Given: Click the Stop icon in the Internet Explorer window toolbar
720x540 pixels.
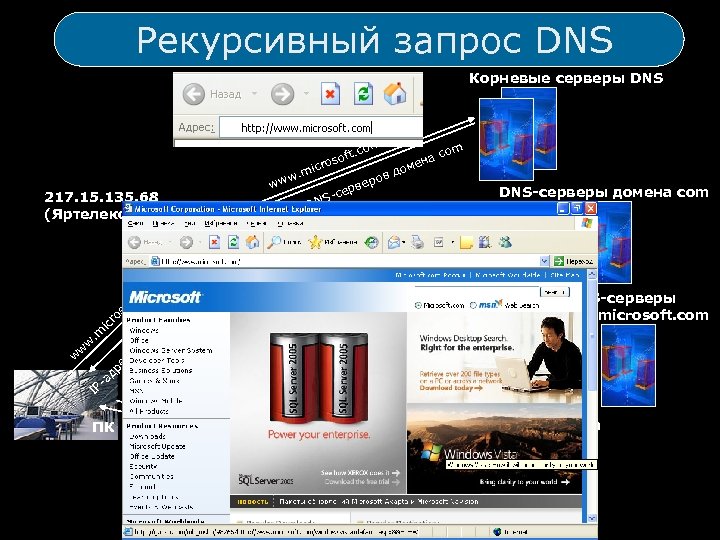Looking at the screenshot, I should 214,242.
